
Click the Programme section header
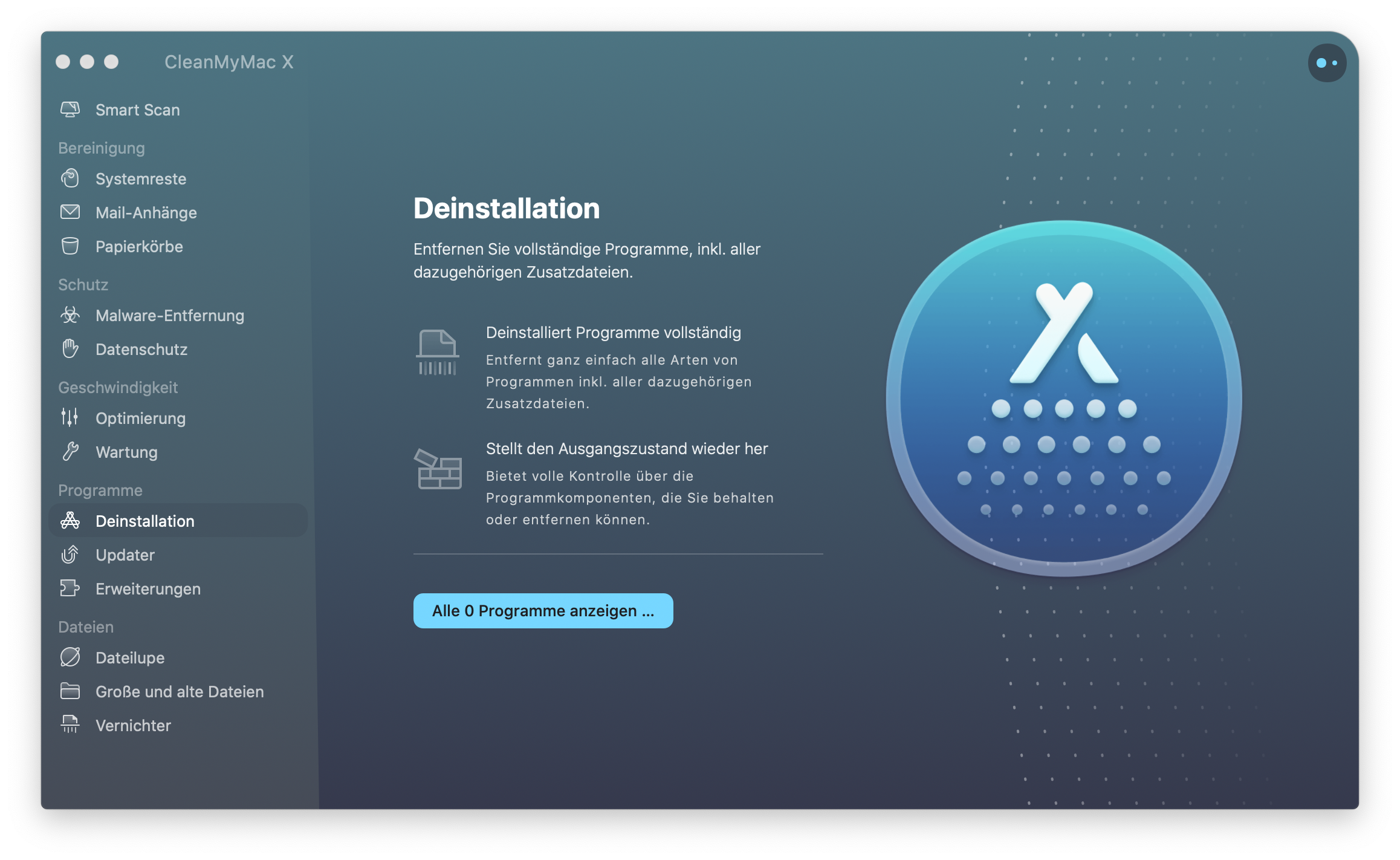100,490
